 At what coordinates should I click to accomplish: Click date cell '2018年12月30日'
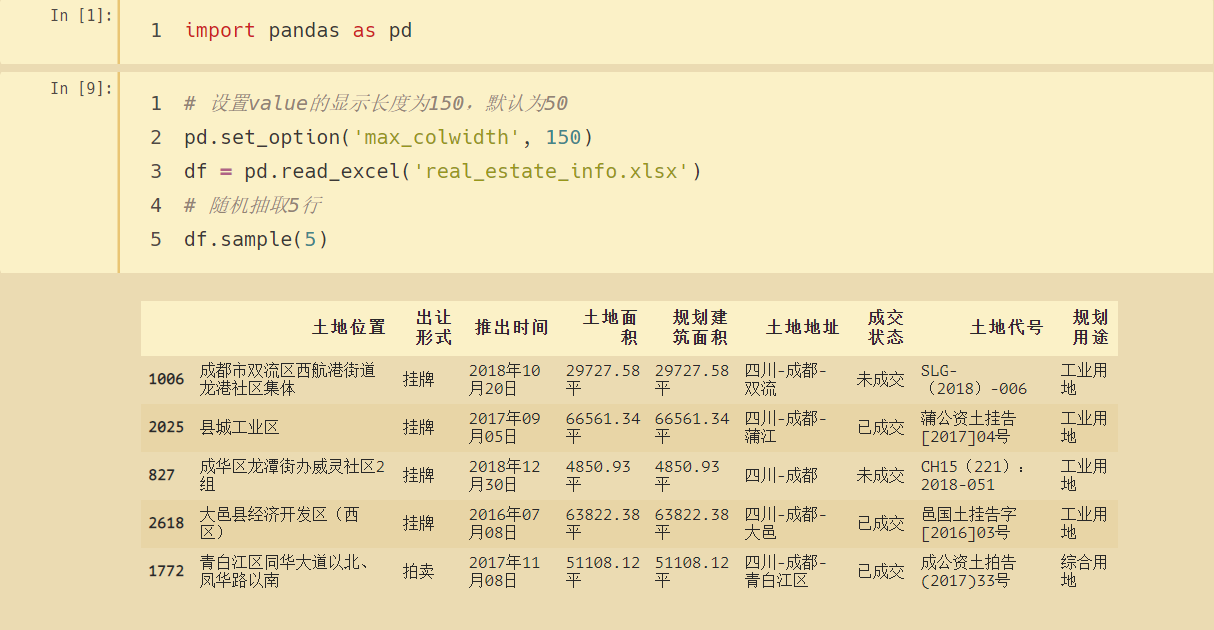(505, 475)
